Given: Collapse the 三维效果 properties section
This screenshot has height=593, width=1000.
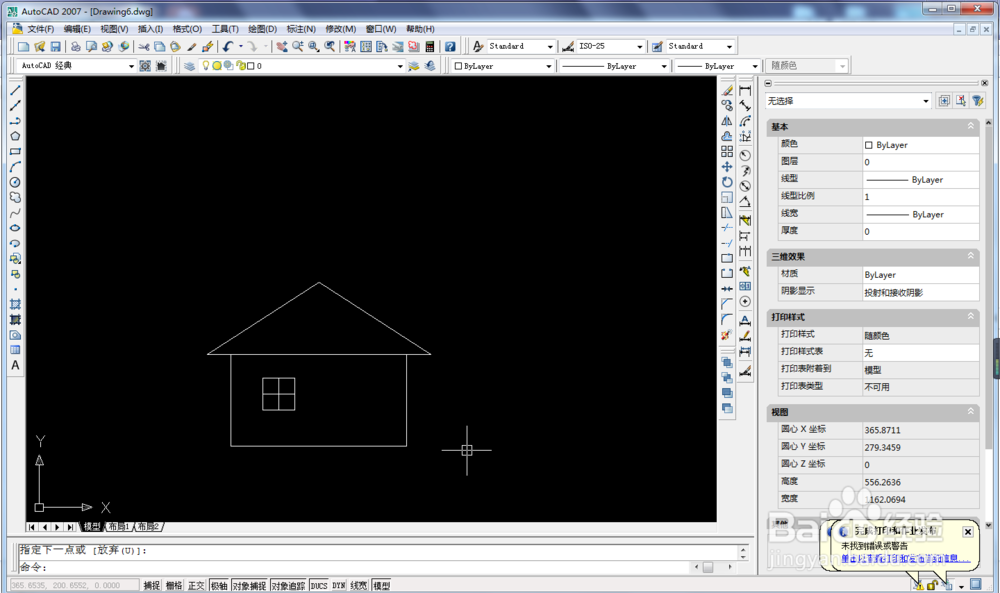Looking at the screenshot, I should click(971, 256).
